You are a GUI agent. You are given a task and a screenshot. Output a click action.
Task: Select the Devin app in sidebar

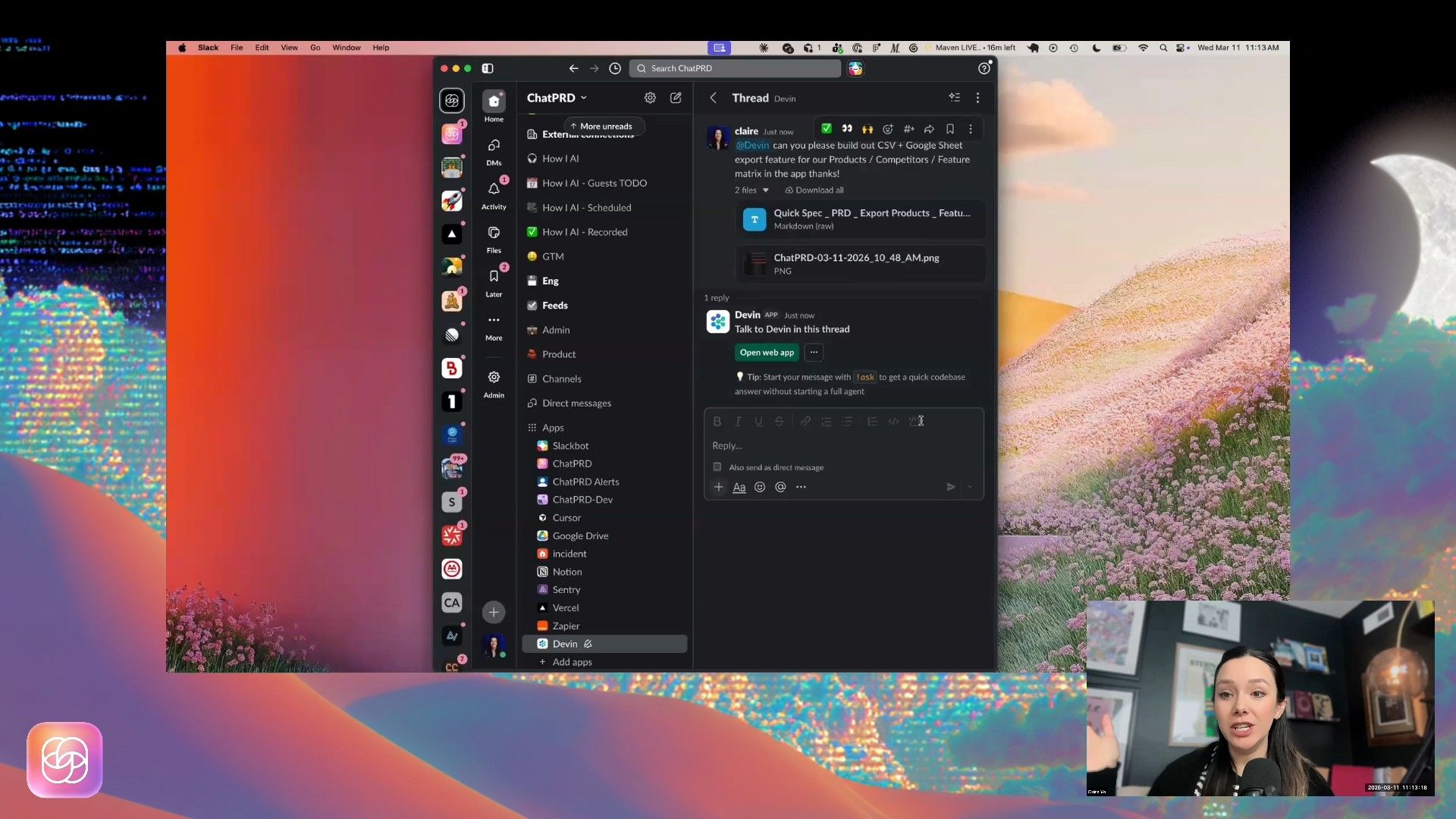[565, 644]
